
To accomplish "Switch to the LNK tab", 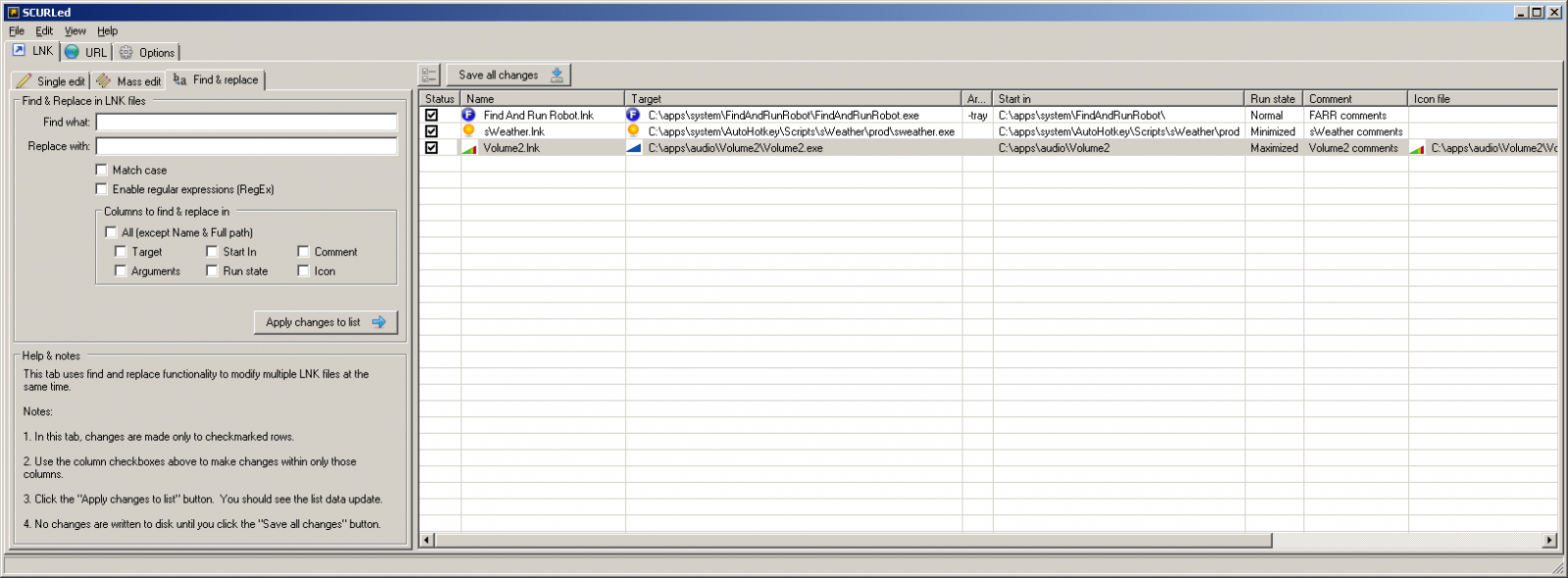I will pos(33,51).
